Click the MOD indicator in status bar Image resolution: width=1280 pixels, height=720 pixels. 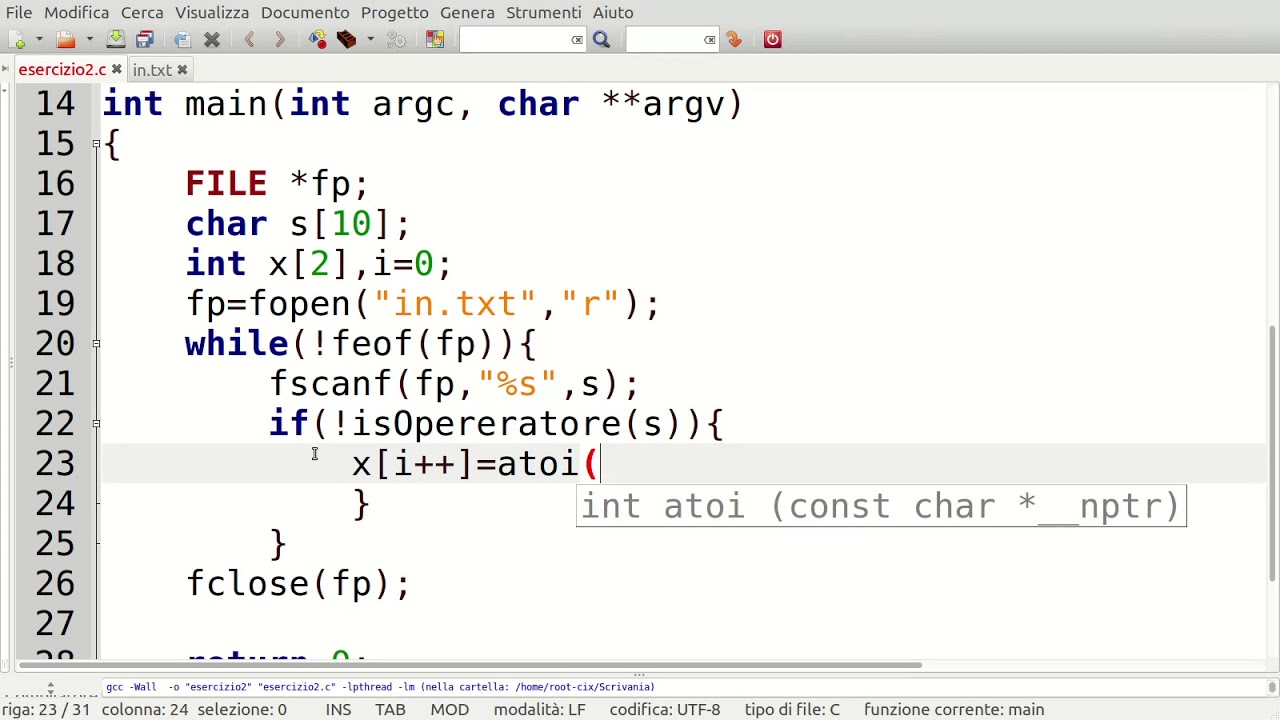click(x=449, y=710)
